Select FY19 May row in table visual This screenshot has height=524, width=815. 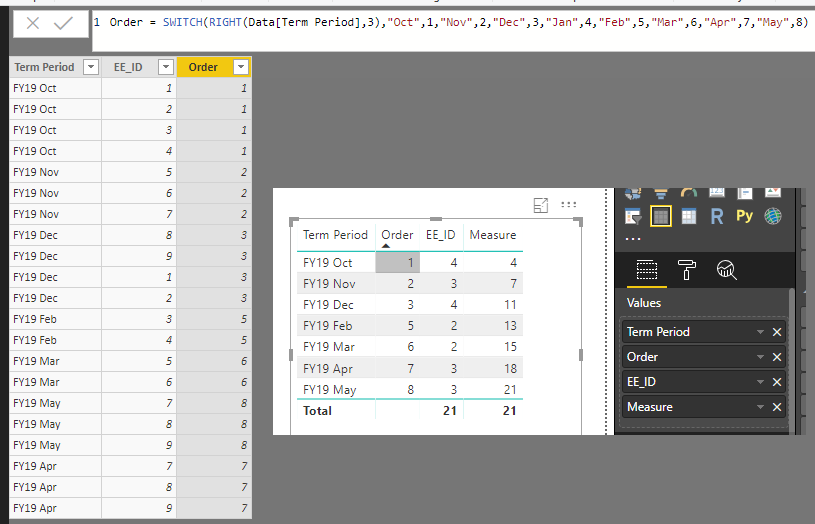(410, 389)
